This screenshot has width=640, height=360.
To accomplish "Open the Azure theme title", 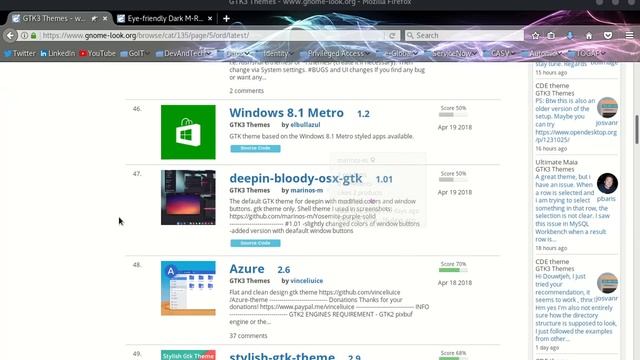I will (247, 269).
